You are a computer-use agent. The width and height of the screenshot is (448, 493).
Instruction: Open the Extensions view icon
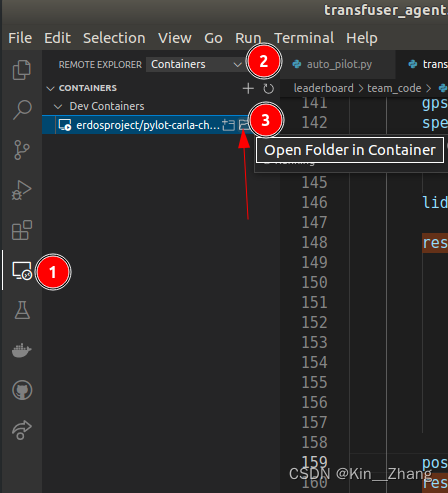(22, 230)
